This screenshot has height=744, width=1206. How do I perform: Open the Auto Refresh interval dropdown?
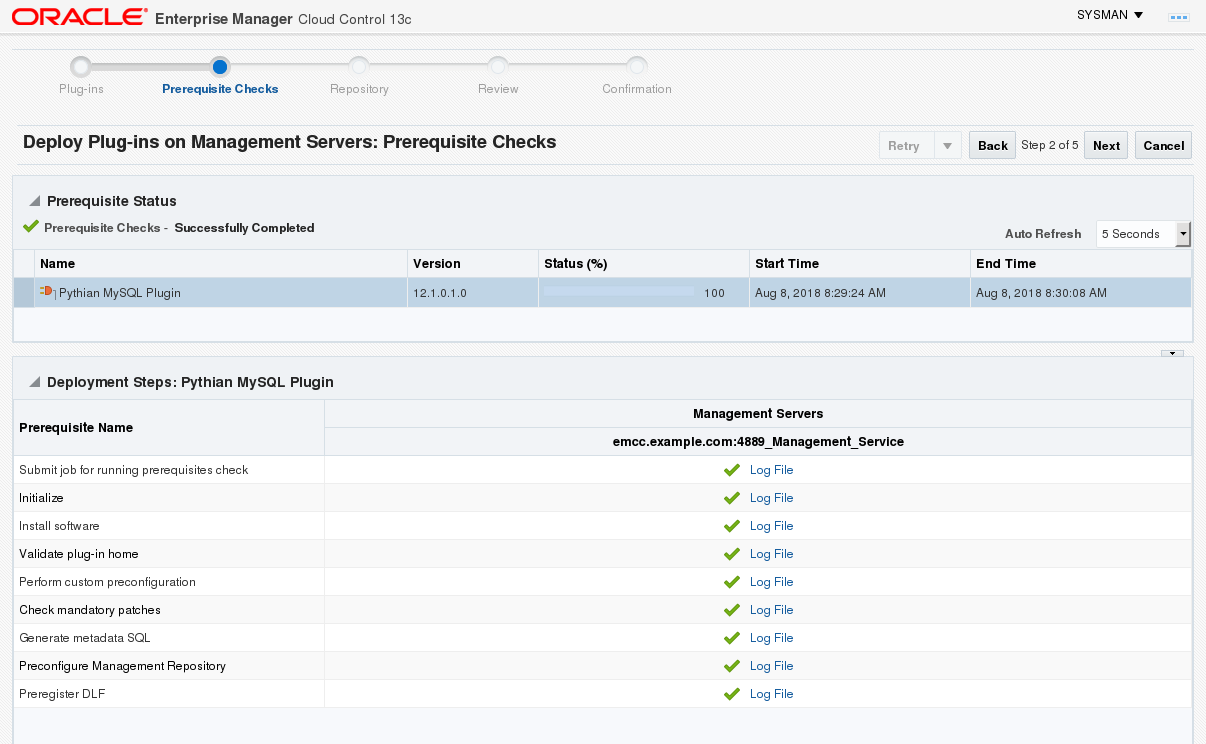click(x=1183, y=234)
